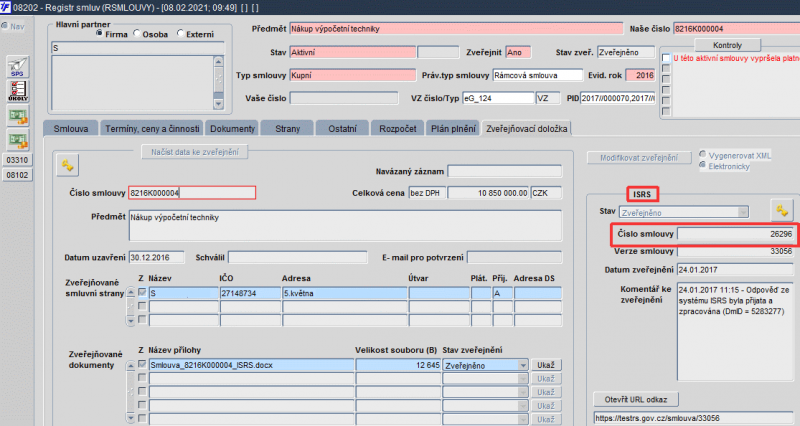This screenshot has height=426, width=800.
Task: Open the 03310 shortcut button
Action: (x=17, y=160)
